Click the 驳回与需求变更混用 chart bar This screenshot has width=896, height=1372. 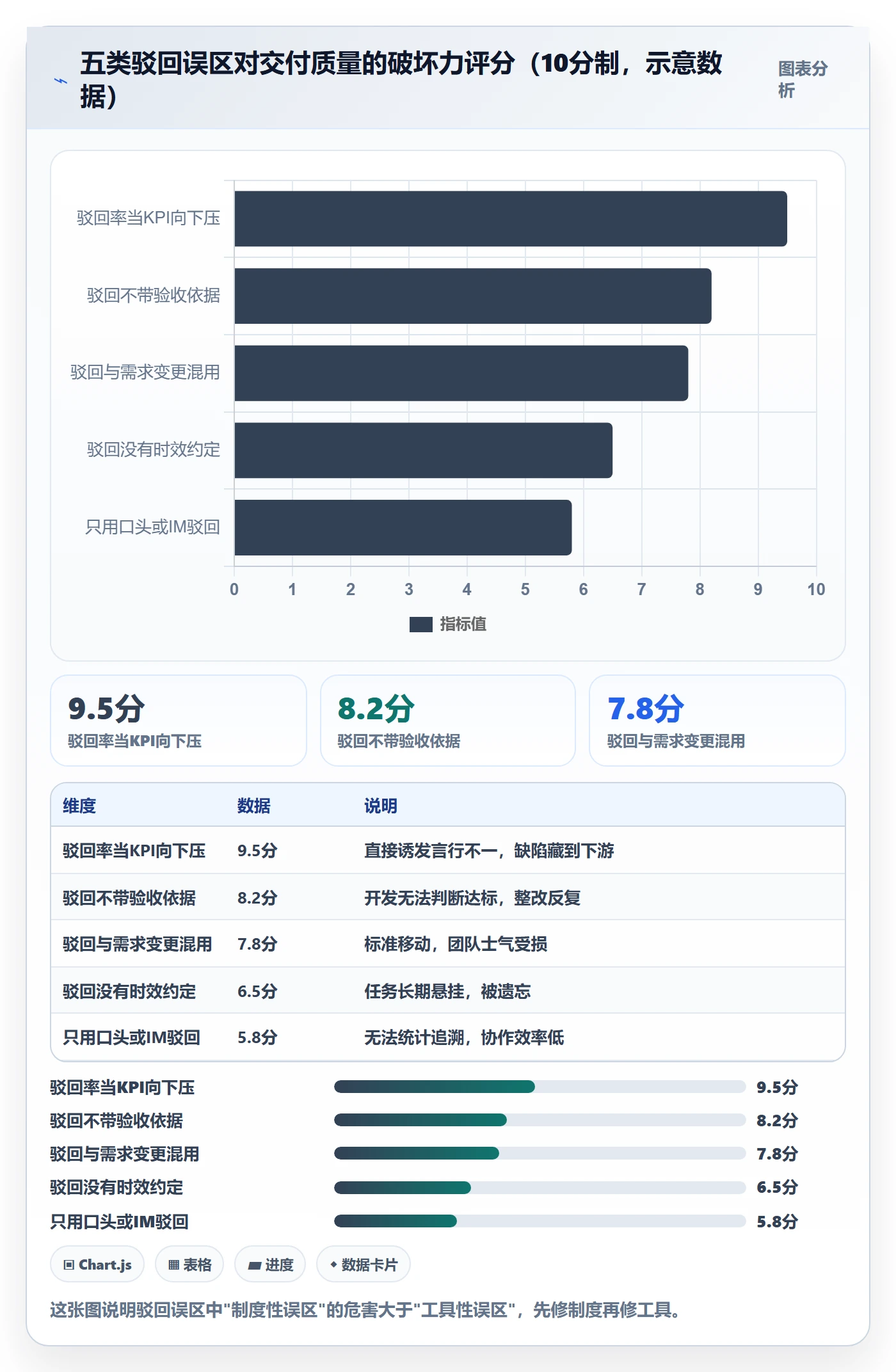tap(461, 373)
